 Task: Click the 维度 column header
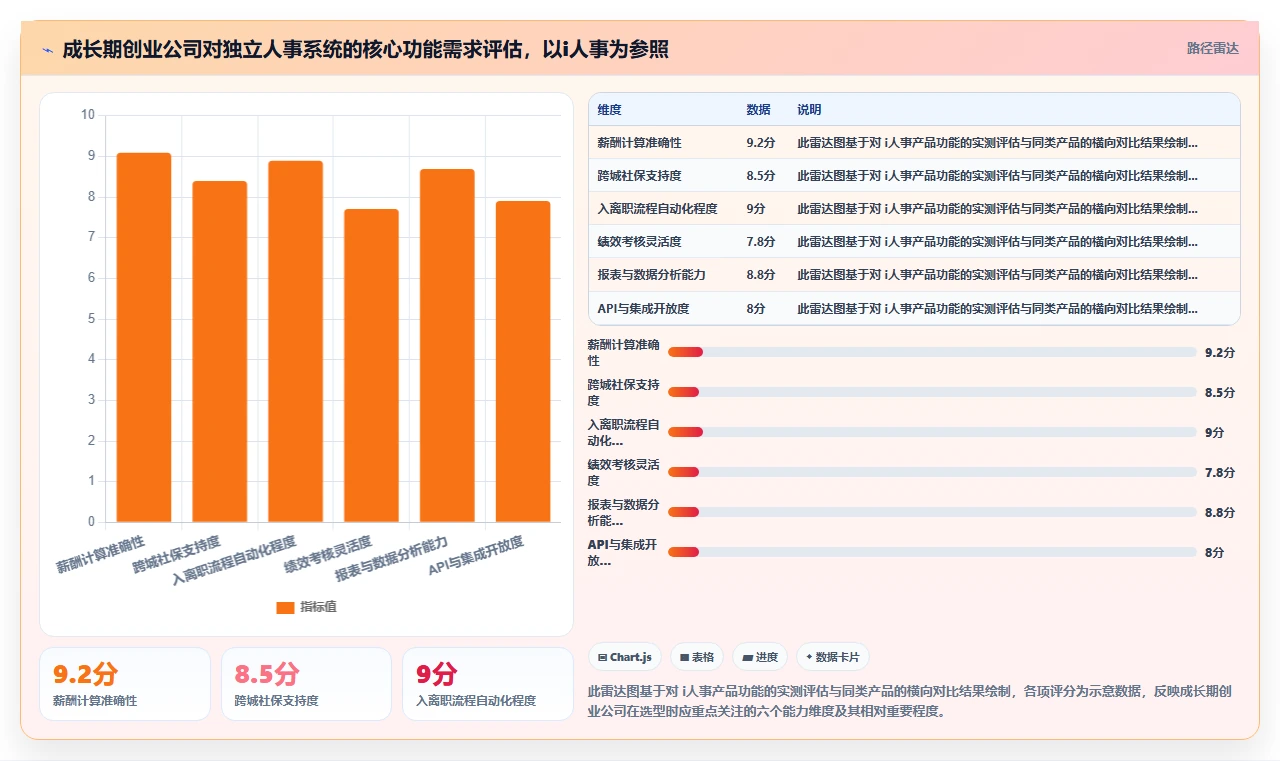pyautogui.click(x=609, y=110)
